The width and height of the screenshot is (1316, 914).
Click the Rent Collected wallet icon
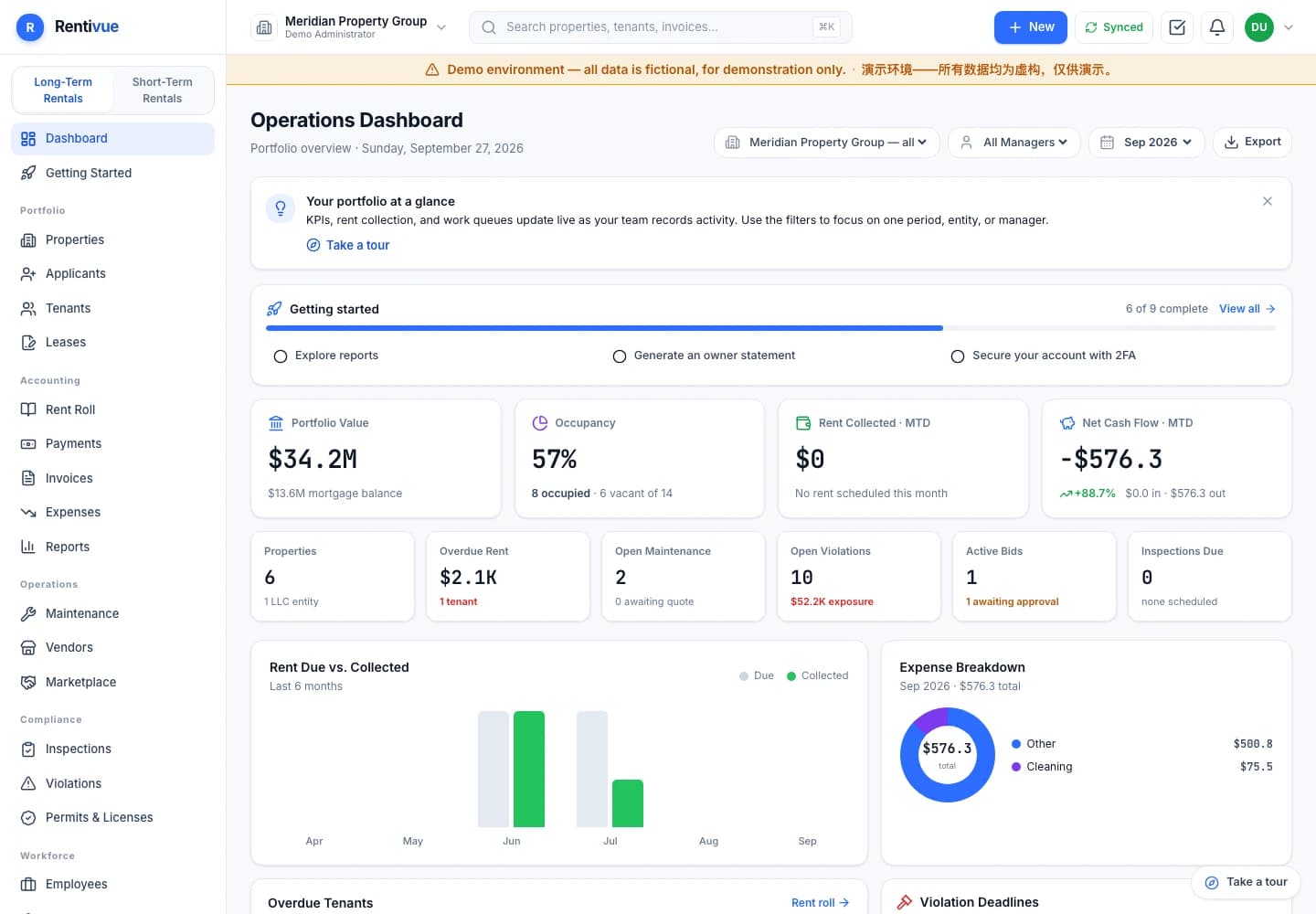click(803, 423)
